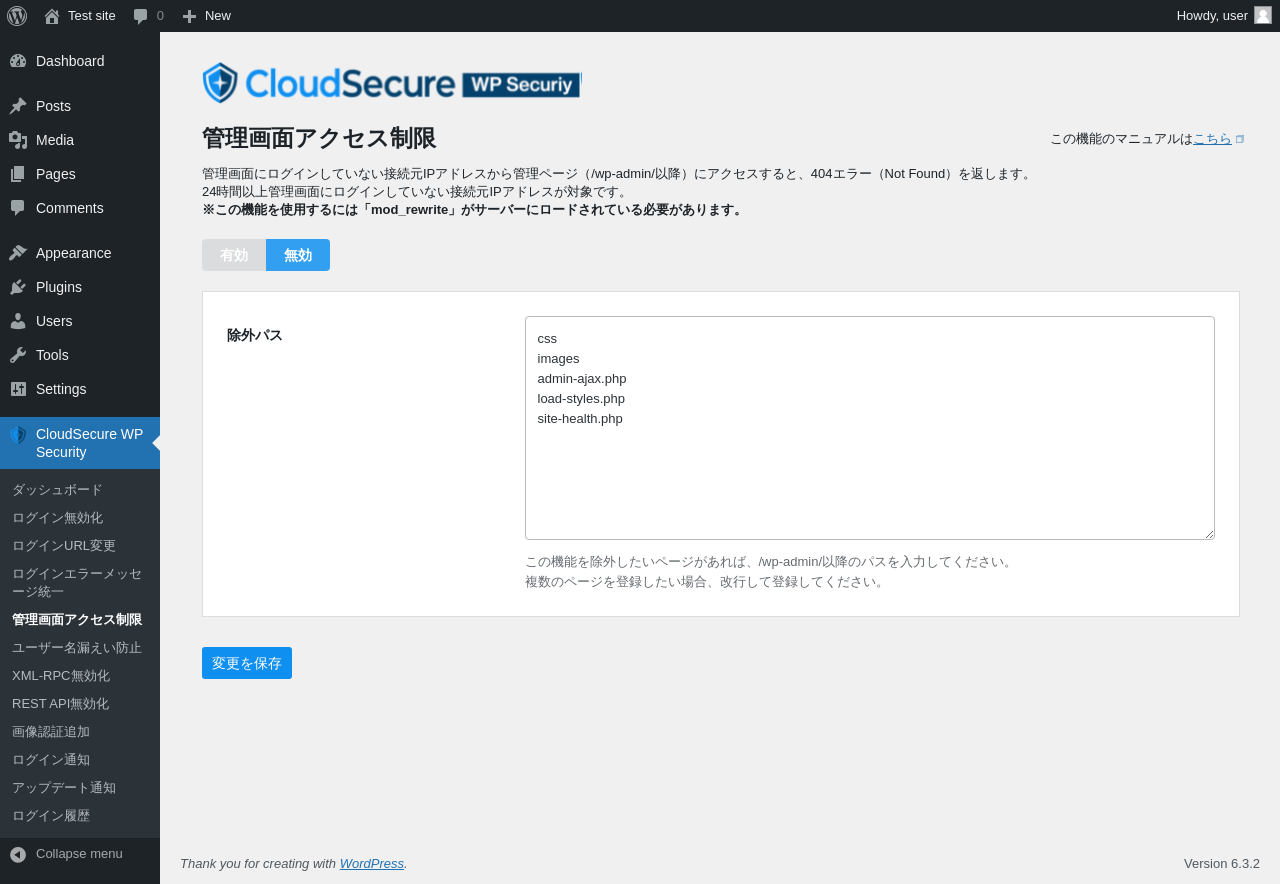Viewport: 1280px width, 884px height.
Task: Click the site-health.php line in textarea
Action: click(580, 418)
